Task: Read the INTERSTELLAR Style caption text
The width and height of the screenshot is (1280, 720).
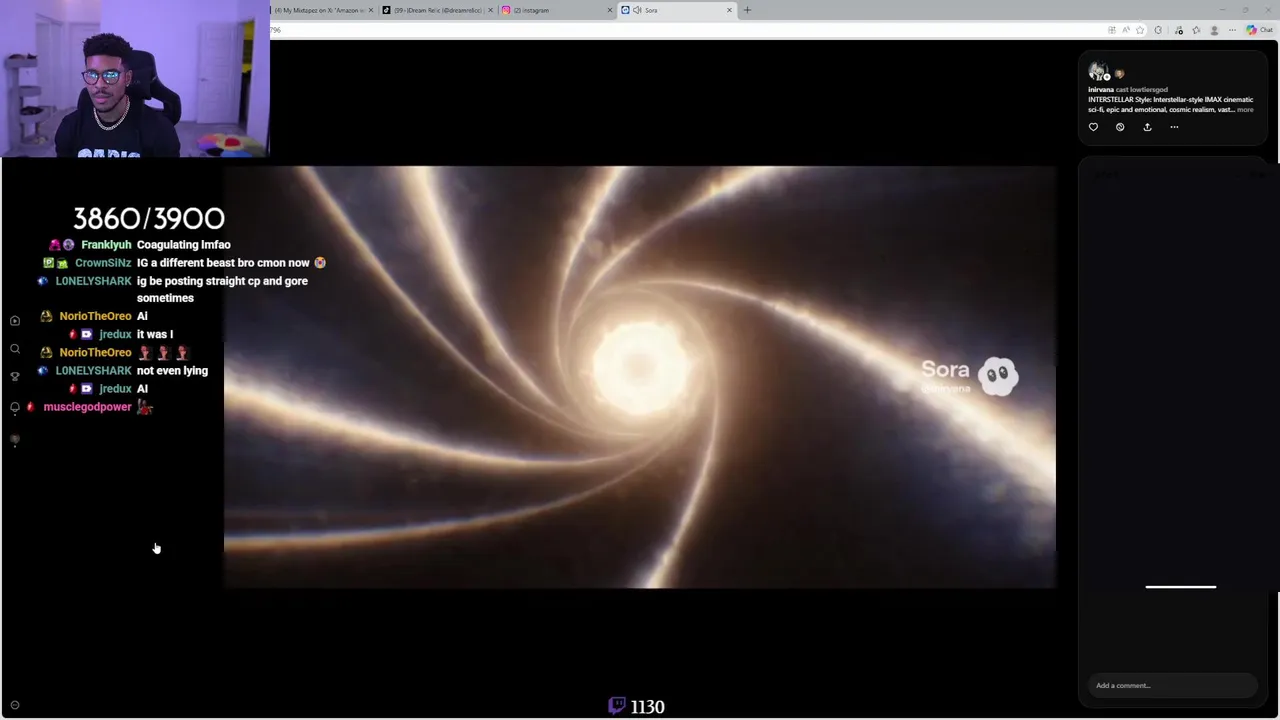Action: [x=1170, y=105]
